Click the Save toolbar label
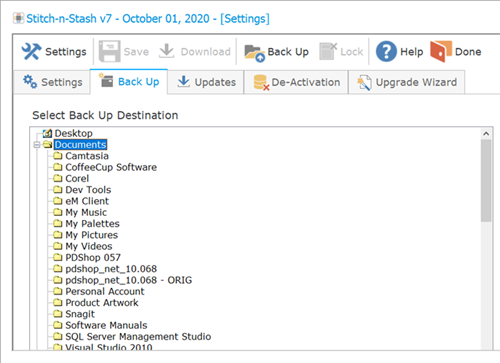The image size is (500, 363). tap(136, 52)
